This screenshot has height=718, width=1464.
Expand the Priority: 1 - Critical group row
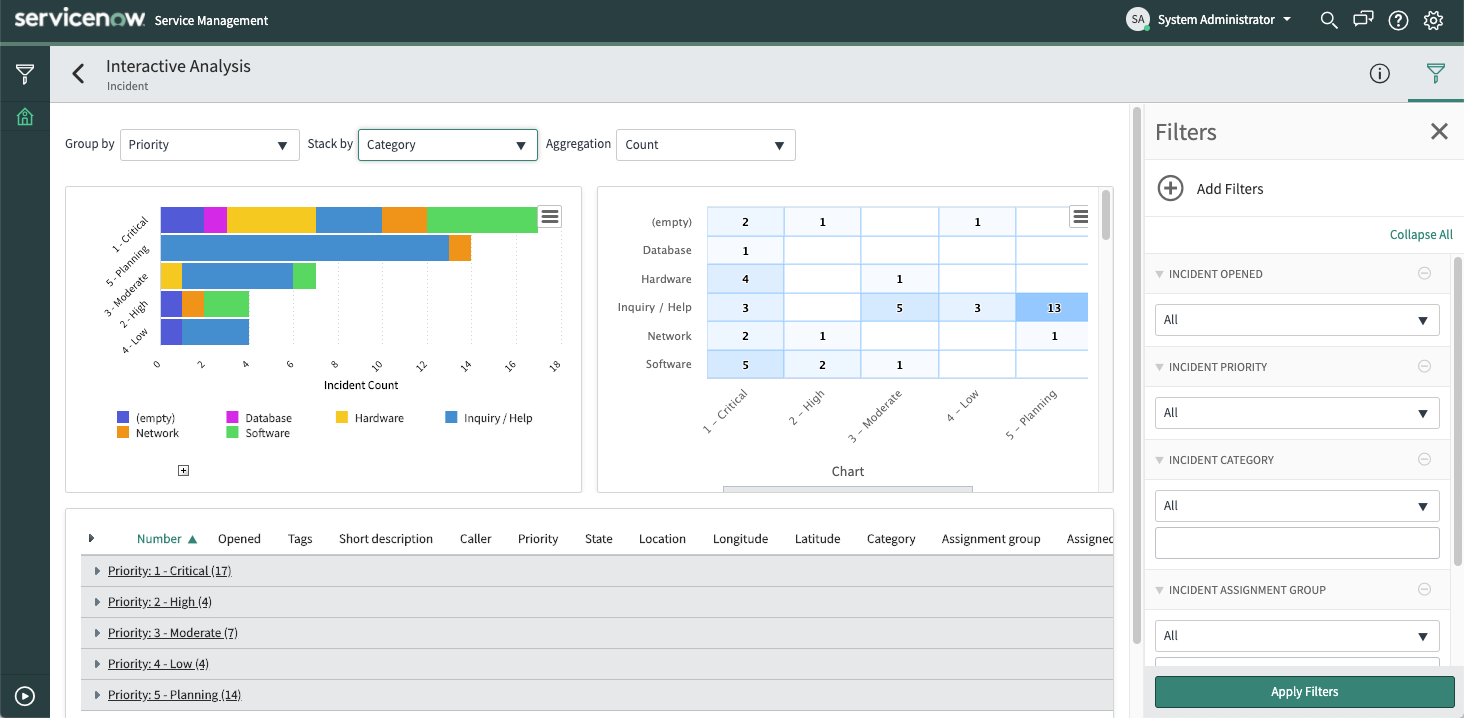pyautogui.click(x=96, y=570)
